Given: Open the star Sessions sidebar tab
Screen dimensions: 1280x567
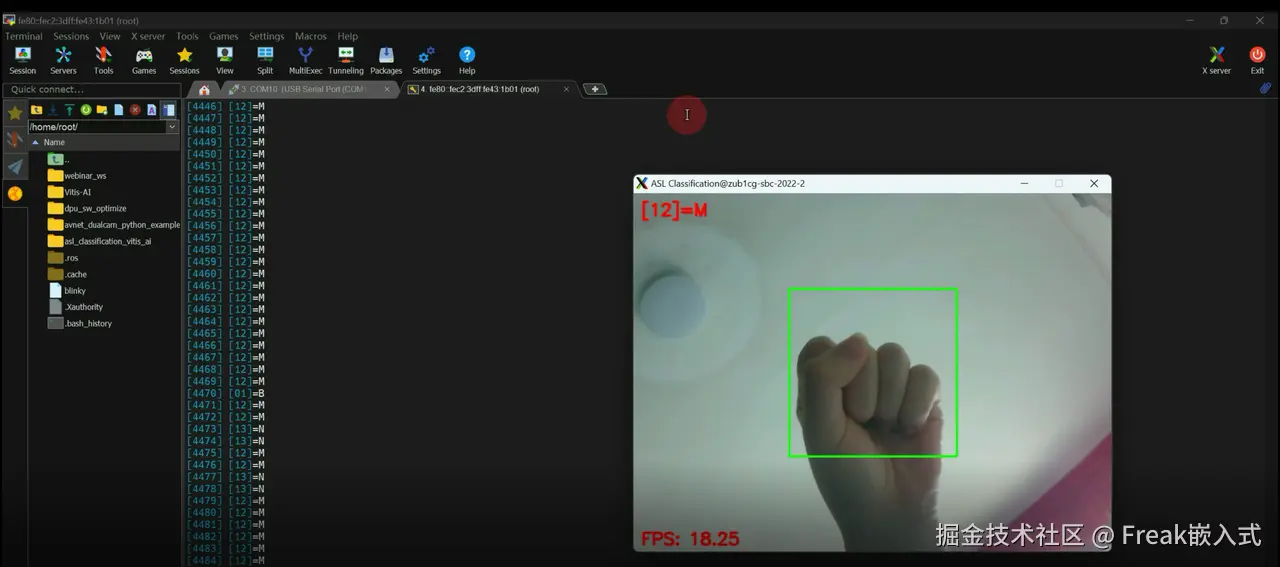Looking at the screenshot, I should coord(15,113).
